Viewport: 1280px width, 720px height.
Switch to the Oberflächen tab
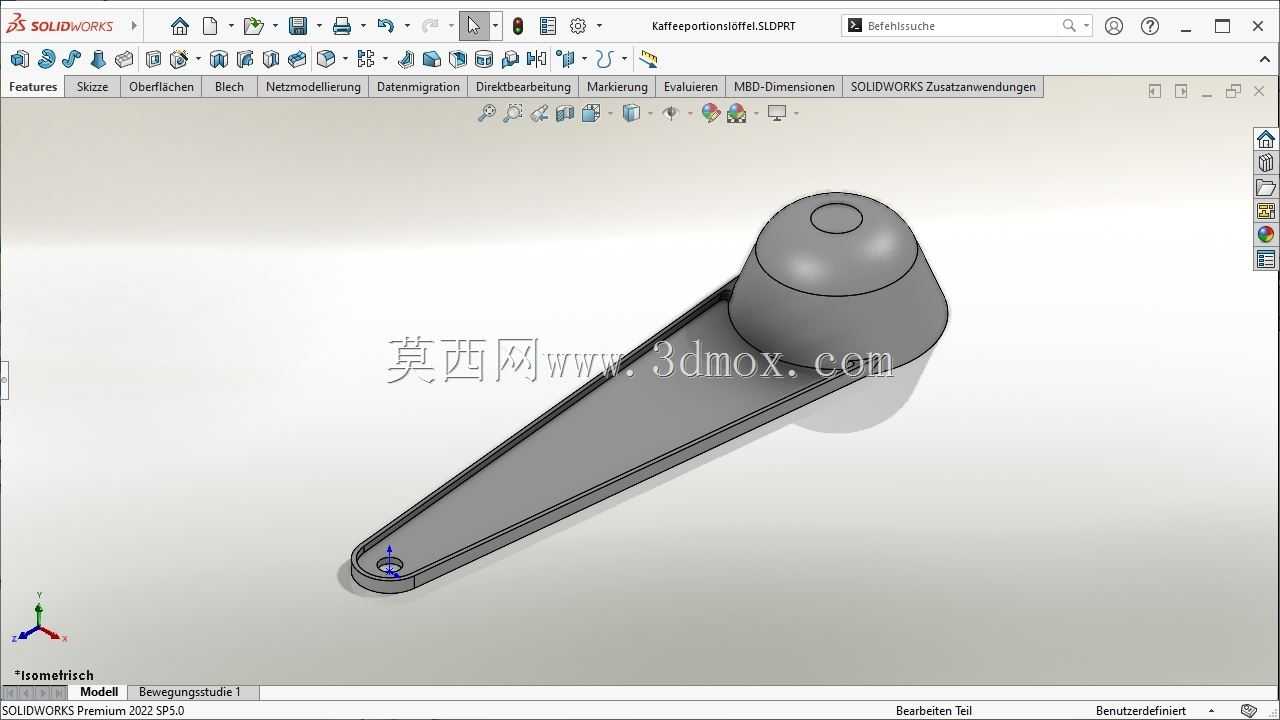(161, 87)
